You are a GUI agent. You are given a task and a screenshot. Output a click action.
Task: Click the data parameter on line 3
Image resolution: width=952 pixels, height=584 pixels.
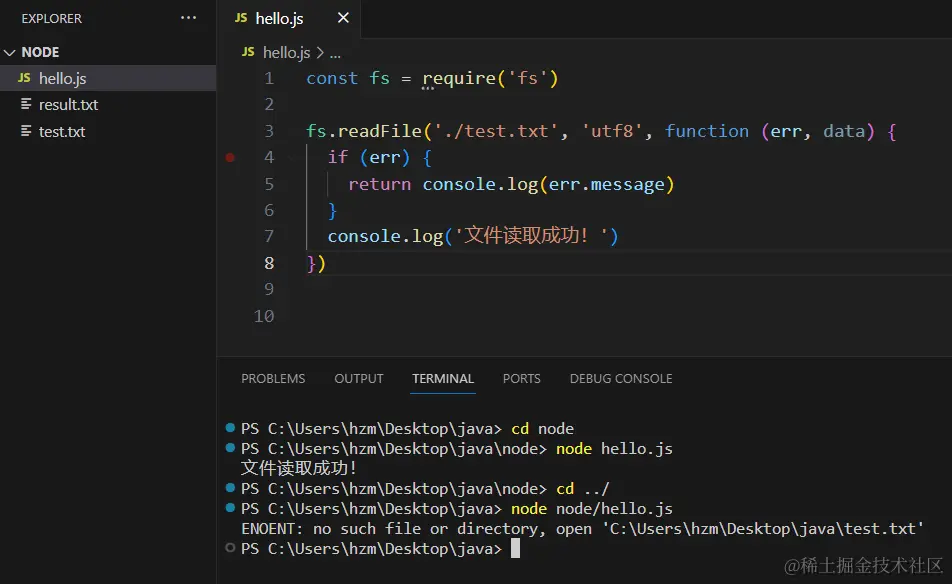coord(844,131)
